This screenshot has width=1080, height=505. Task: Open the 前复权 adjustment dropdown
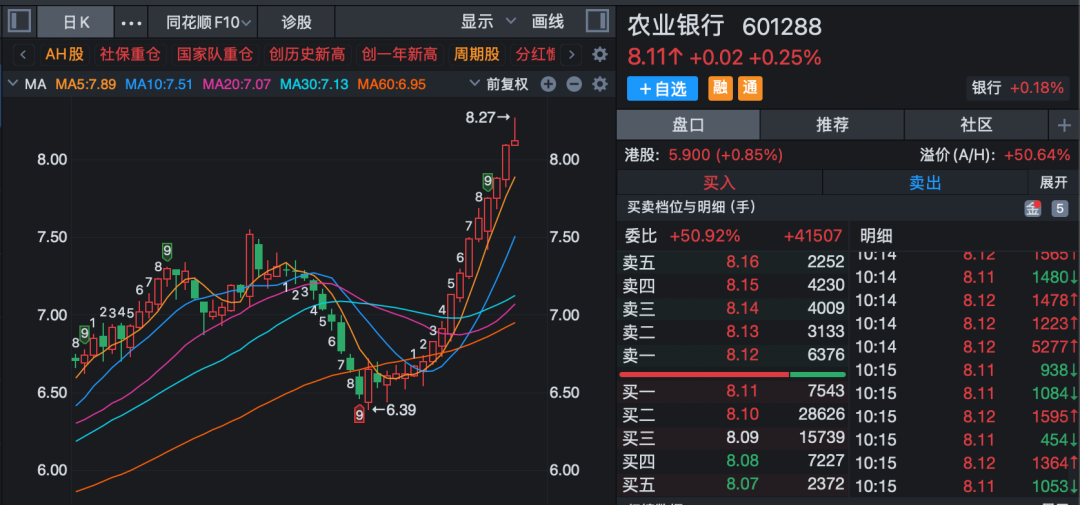pos(499,84)
